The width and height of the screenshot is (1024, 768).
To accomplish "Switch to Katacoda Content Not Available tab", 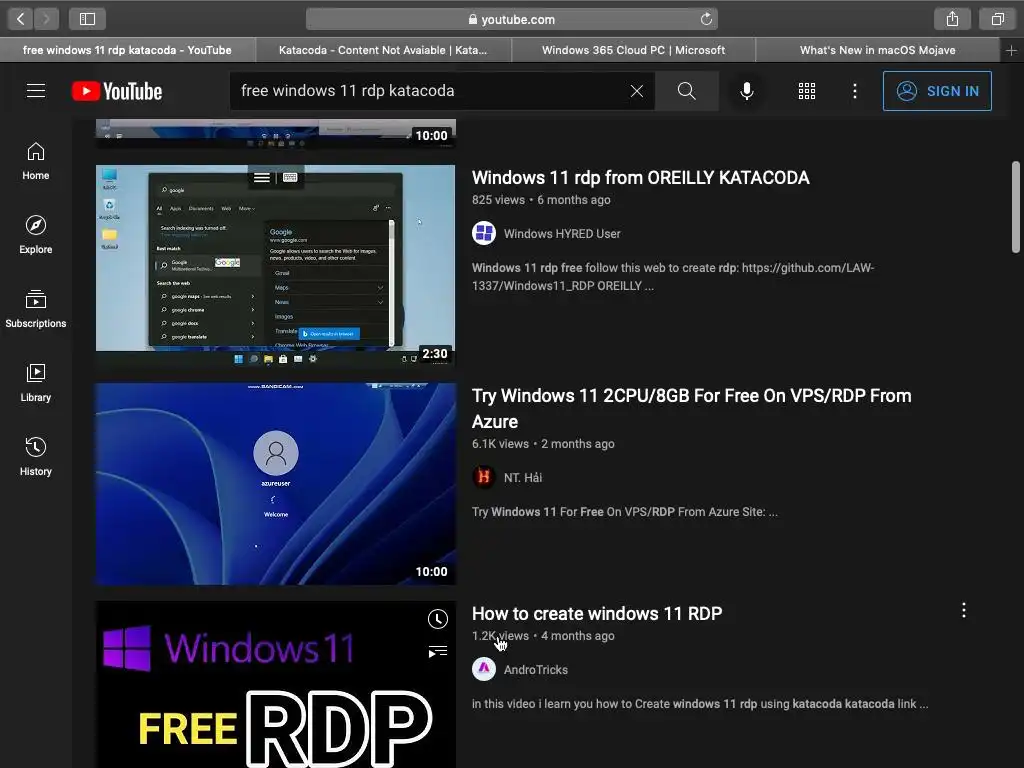I will [x=383, y=50].
